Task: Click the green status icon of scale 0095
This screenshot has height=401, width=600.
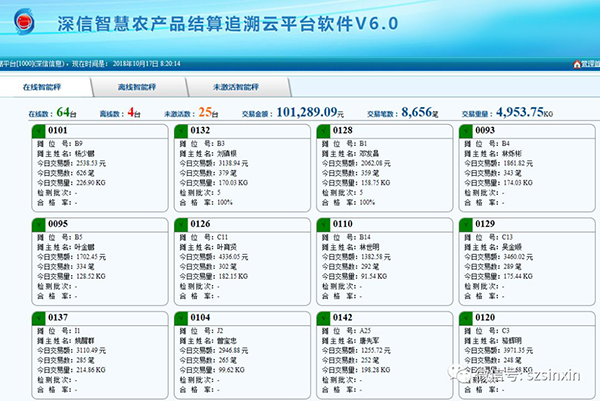Action: point(36,225)
